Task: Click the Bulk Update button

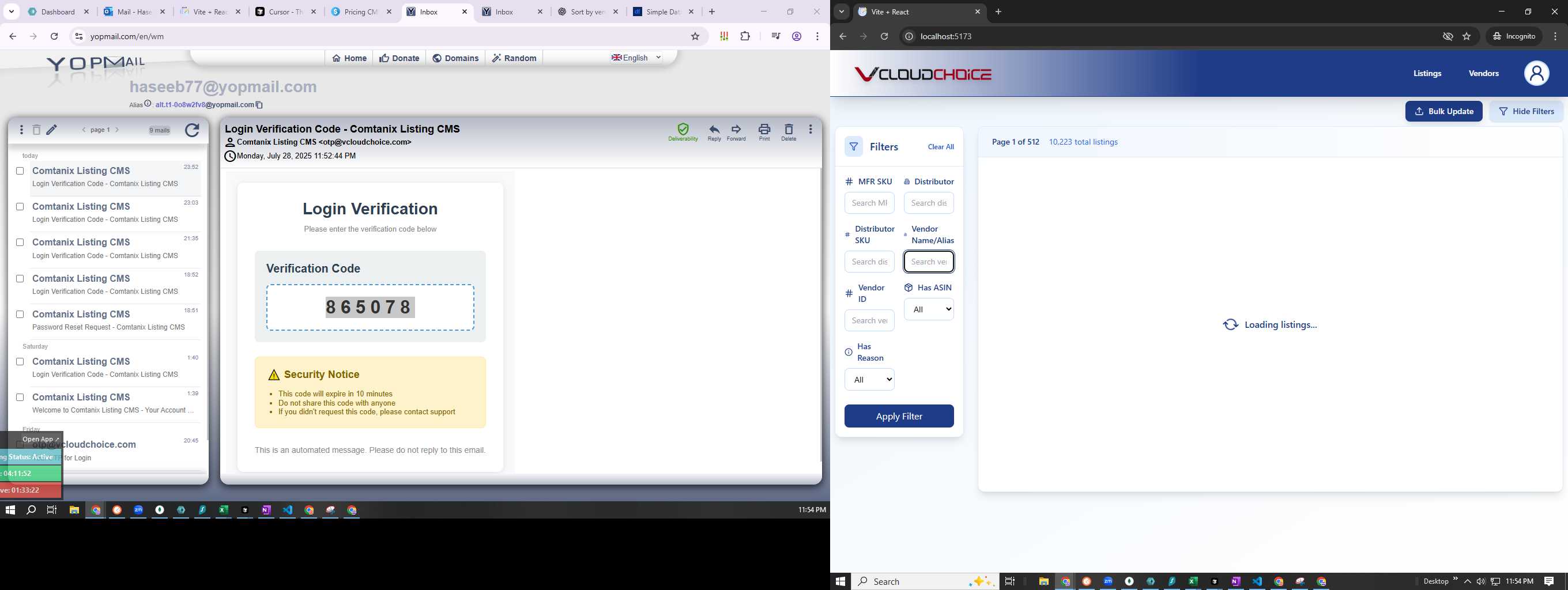Action: pyautogui.click(x=1443, y=111)
